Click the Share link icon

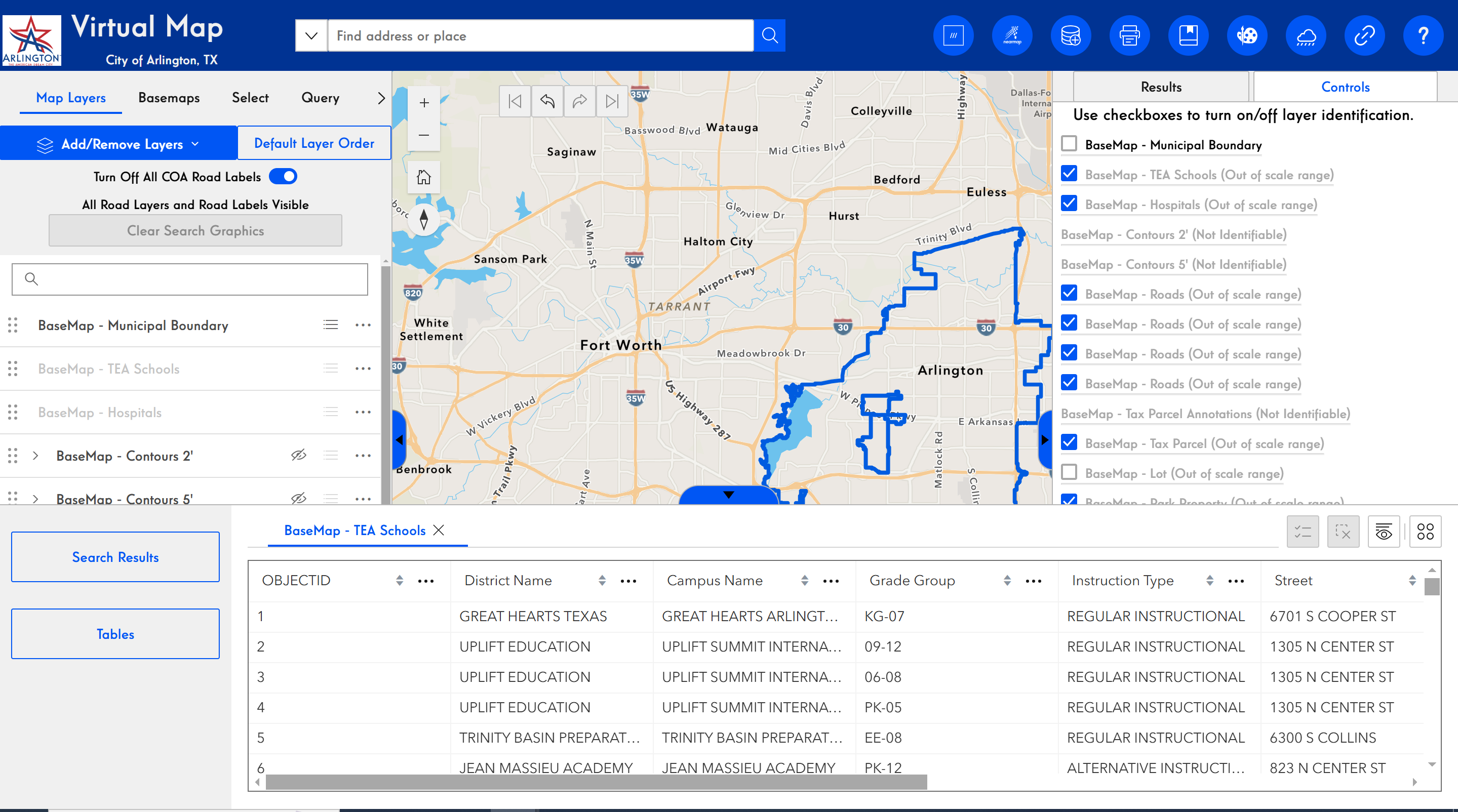click(x=1365, y=35)
